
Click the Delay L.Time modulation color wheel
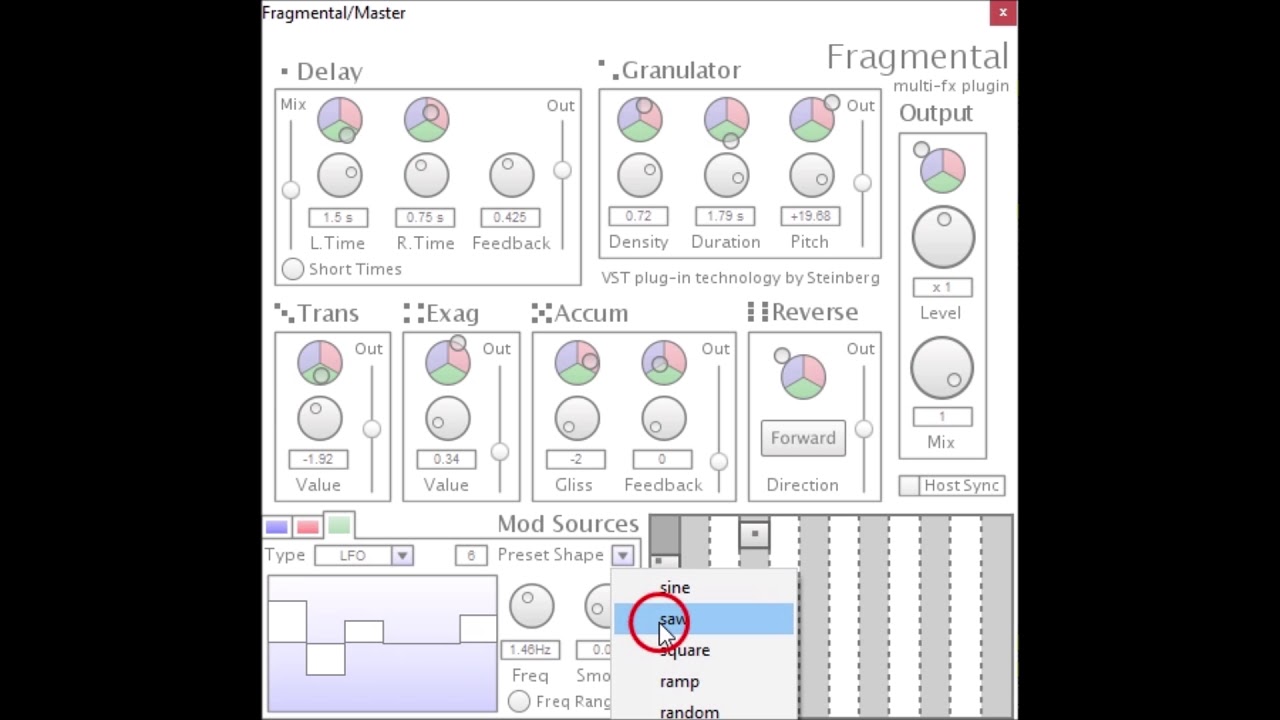point(340,119)
